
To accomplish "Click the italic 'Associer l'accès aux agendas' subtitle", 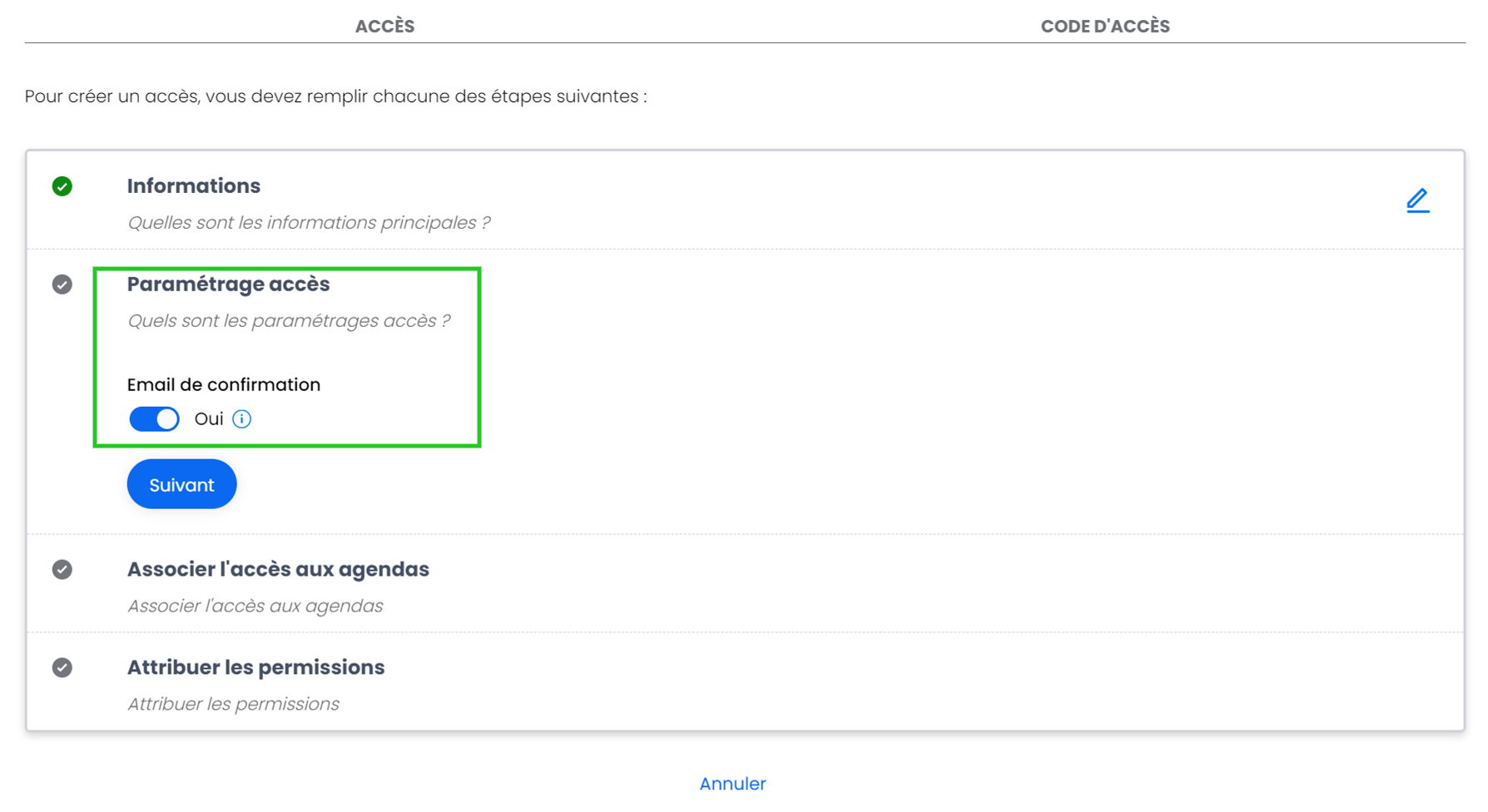I will coord(255,607).
